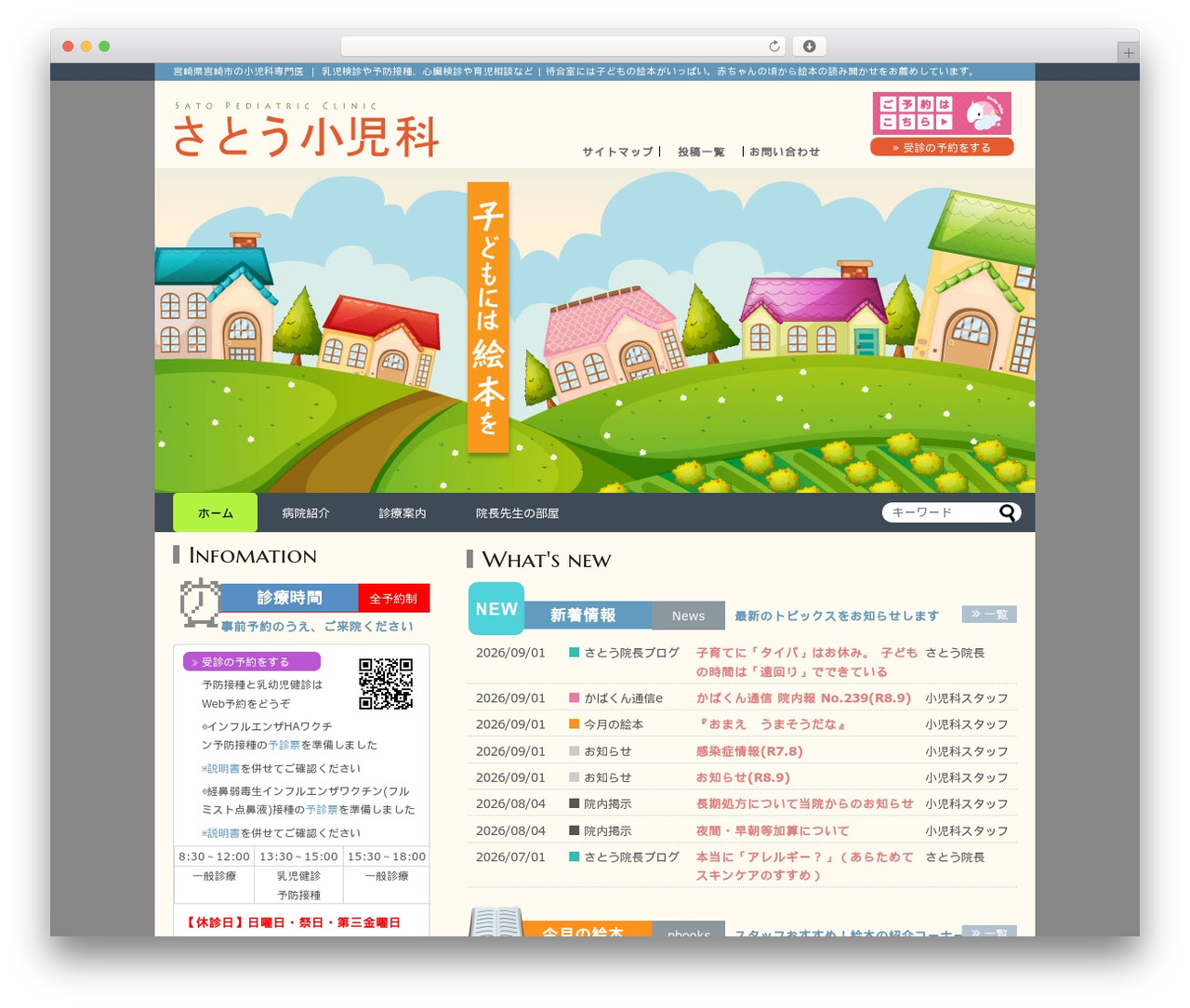Click the browser reload icon
Image resolution: width=1190 pixels, height=1008 pixels.
[774, 46]
